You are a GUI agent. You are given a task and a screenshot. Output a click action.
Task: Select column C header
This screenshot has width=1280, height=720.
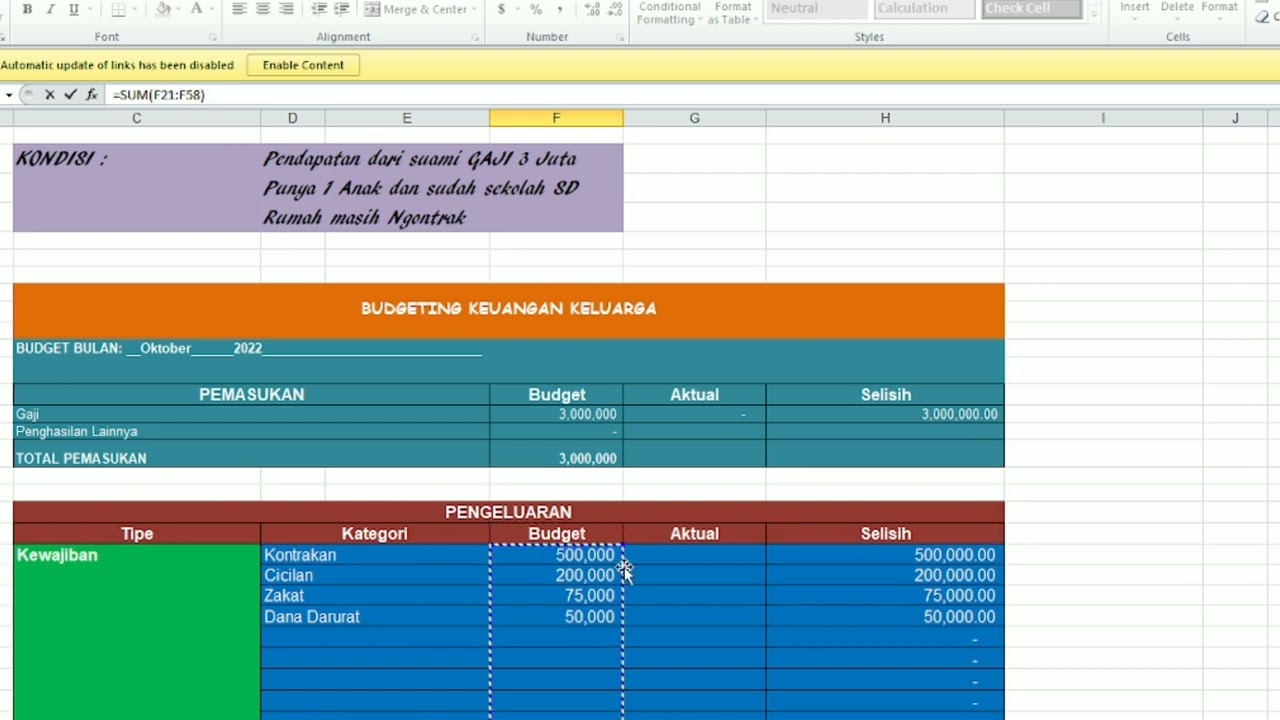[x=137, y=118]
